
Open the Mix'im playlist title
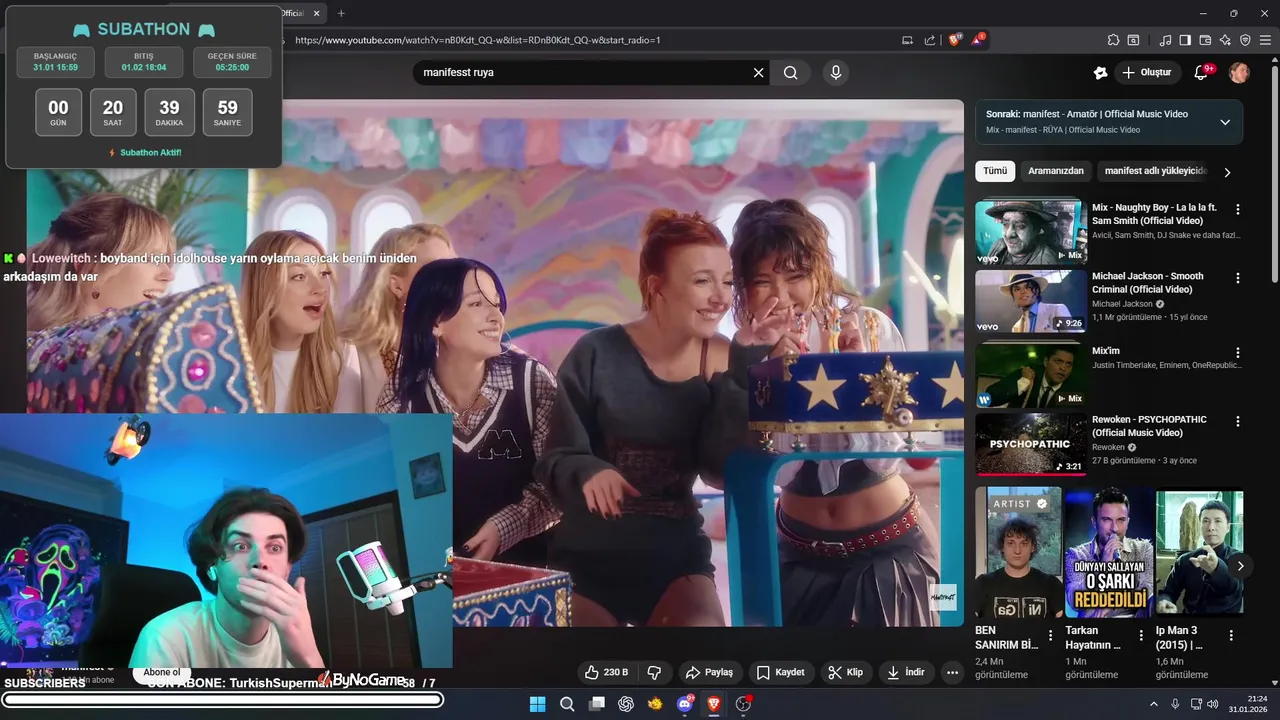1106,352
